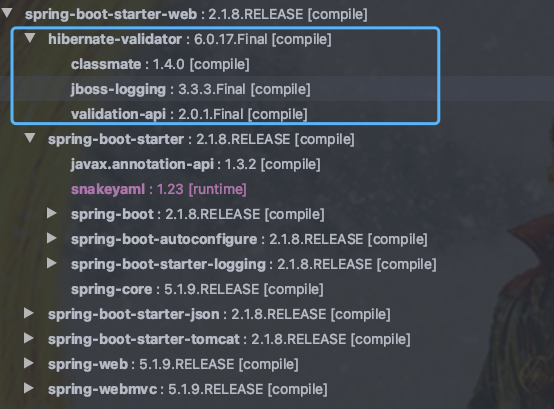Select spring-core 5.1.9.RELEASE entry
Screen dimensions: 554x409
[x=197, y=290]
